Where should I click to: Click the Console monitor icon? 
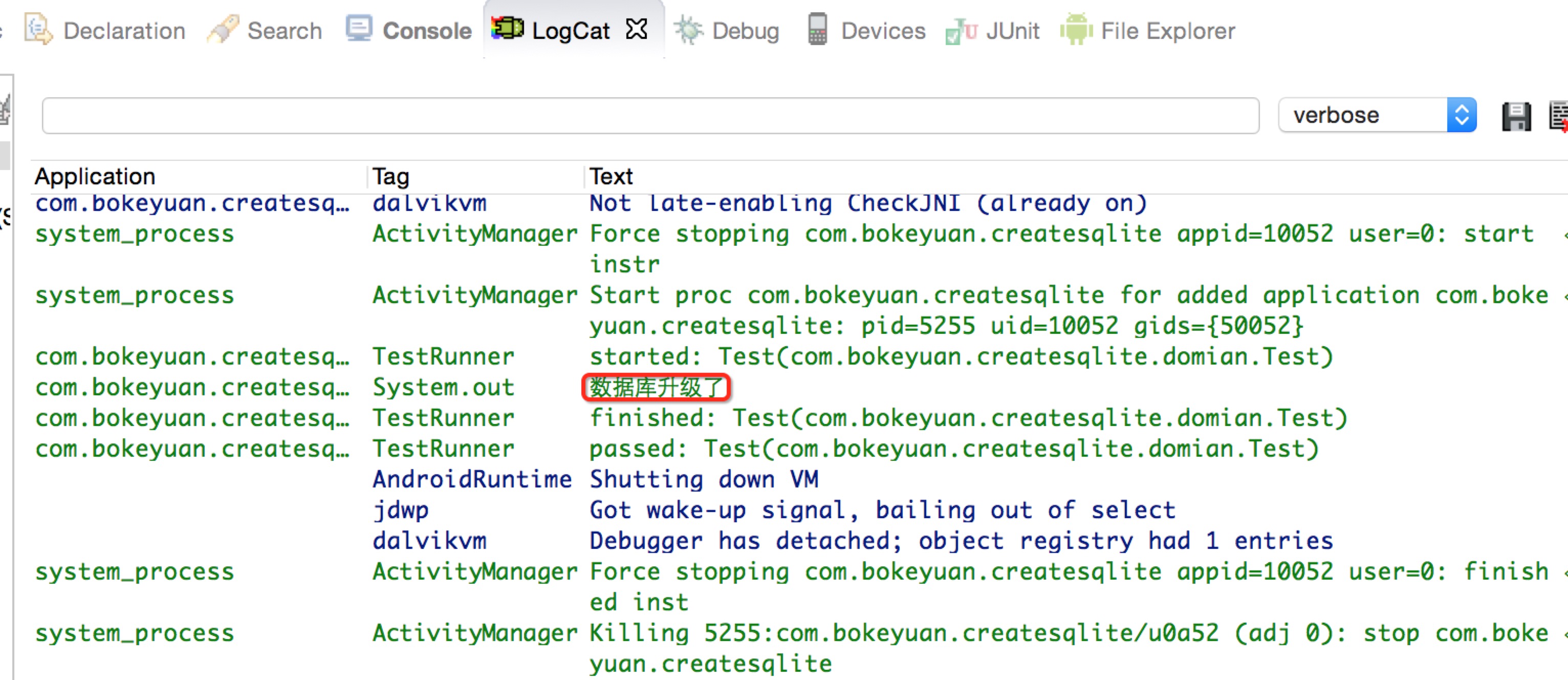point(359,29)
